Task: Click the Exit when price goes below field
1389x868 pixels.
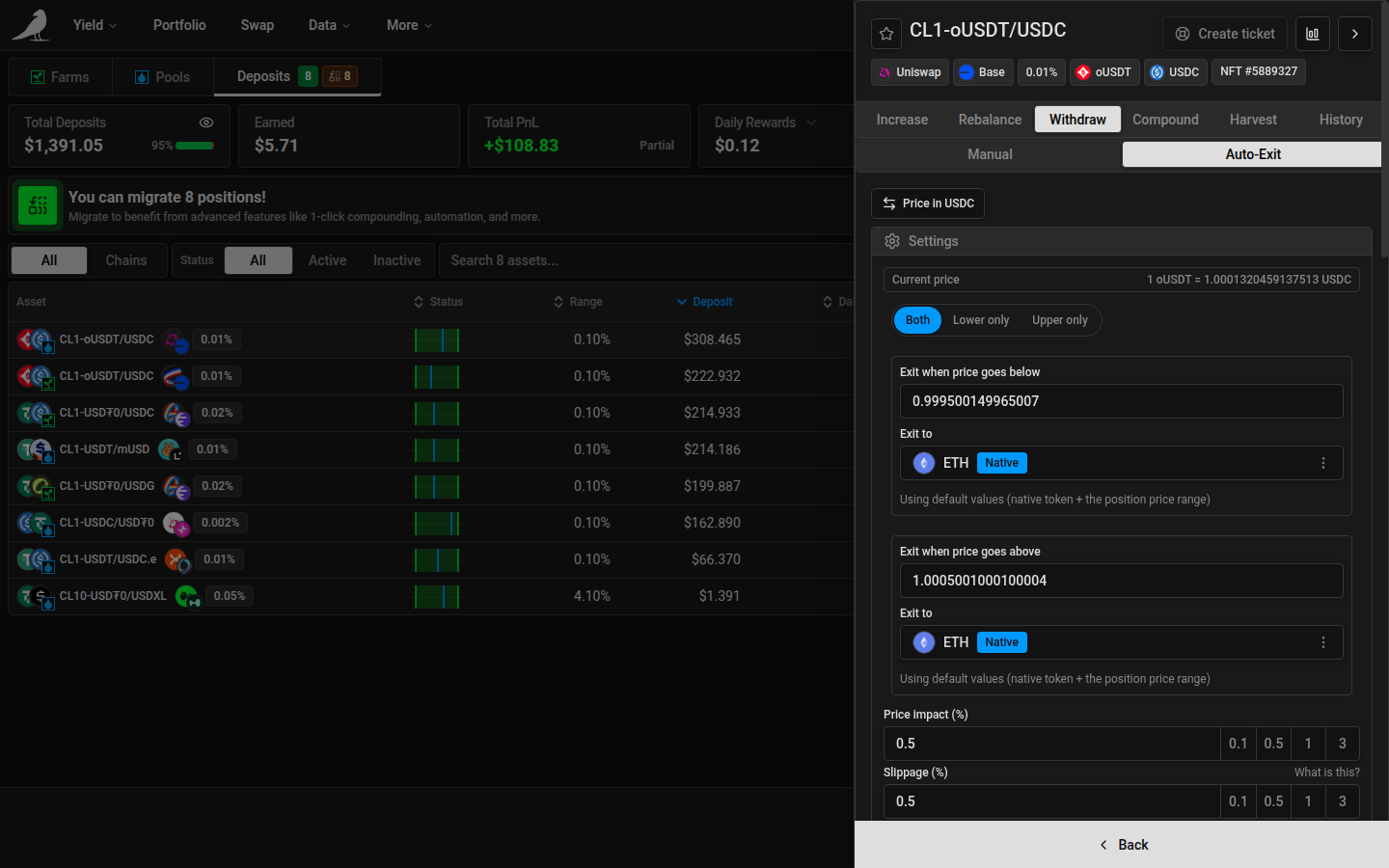Action: (1121, 401)
